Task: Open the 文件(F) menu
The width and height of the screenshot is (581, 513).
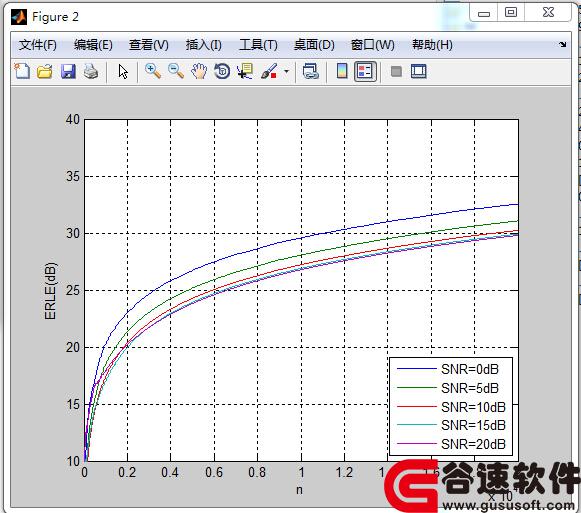Action: (38, 45)
